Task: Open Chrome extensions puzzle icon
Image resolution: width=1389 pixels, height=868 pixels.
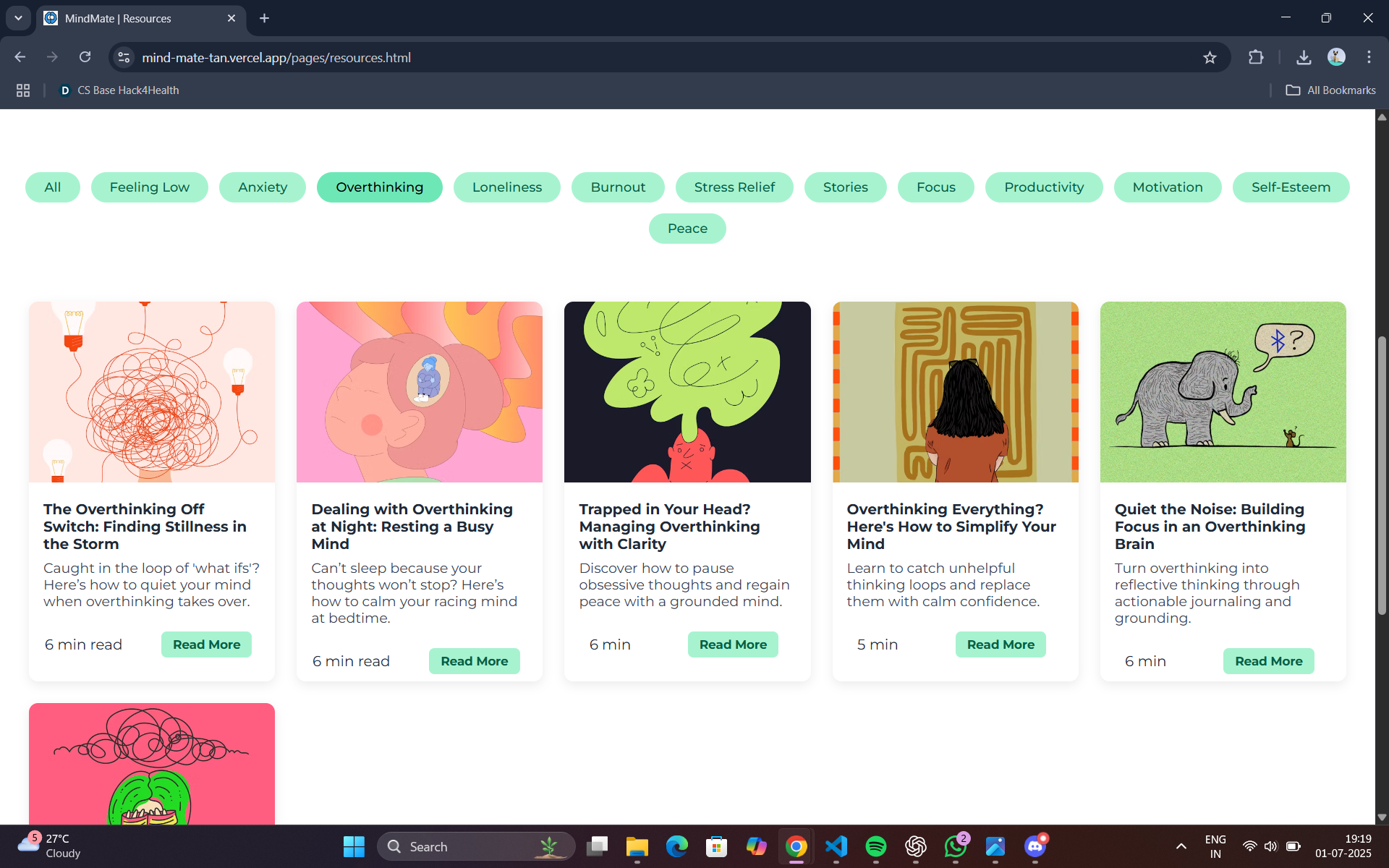Action: 1256,58
